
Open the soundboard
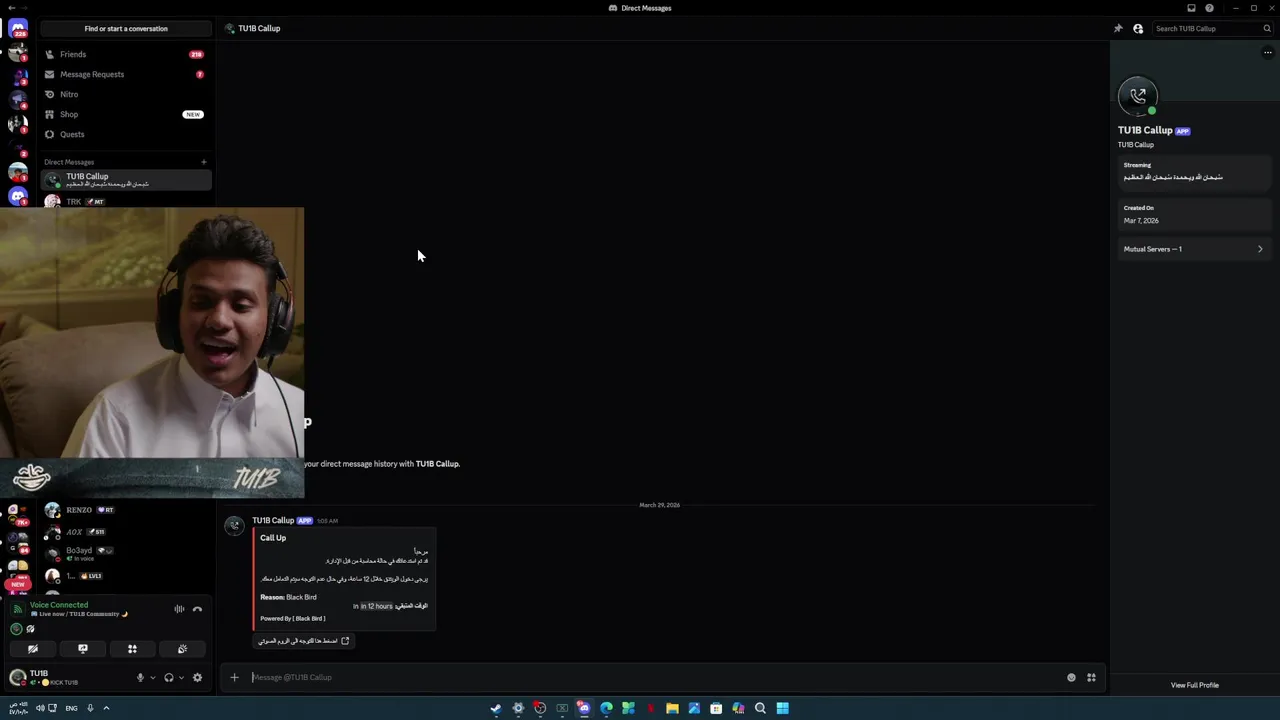(x=182, y=649)
